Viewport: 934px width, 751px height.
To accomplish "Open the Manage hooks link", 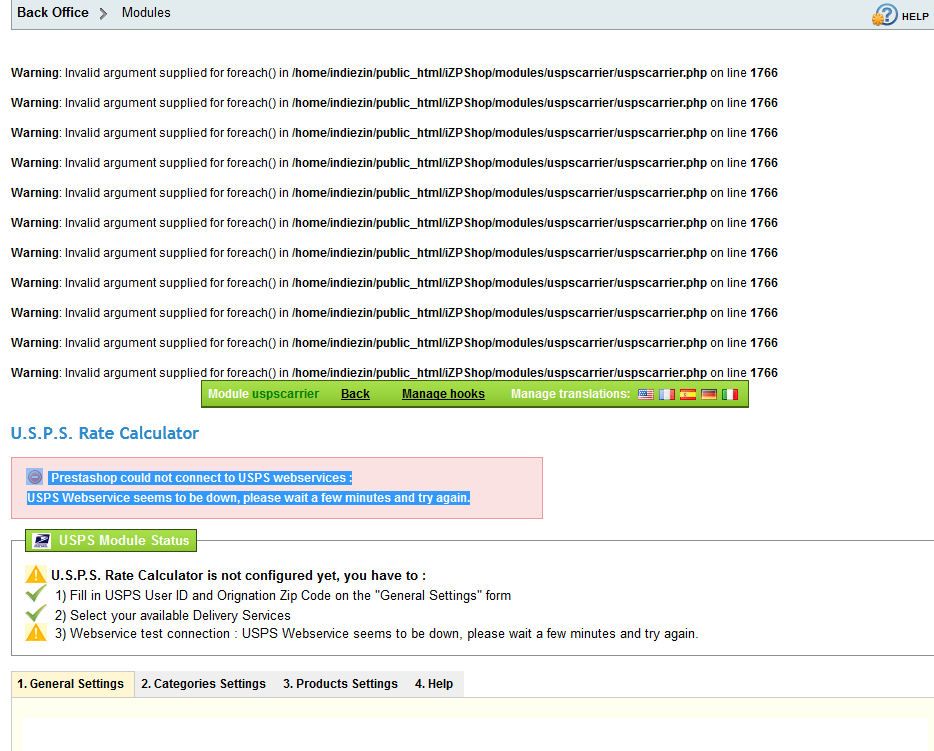I will click(443, 394).
